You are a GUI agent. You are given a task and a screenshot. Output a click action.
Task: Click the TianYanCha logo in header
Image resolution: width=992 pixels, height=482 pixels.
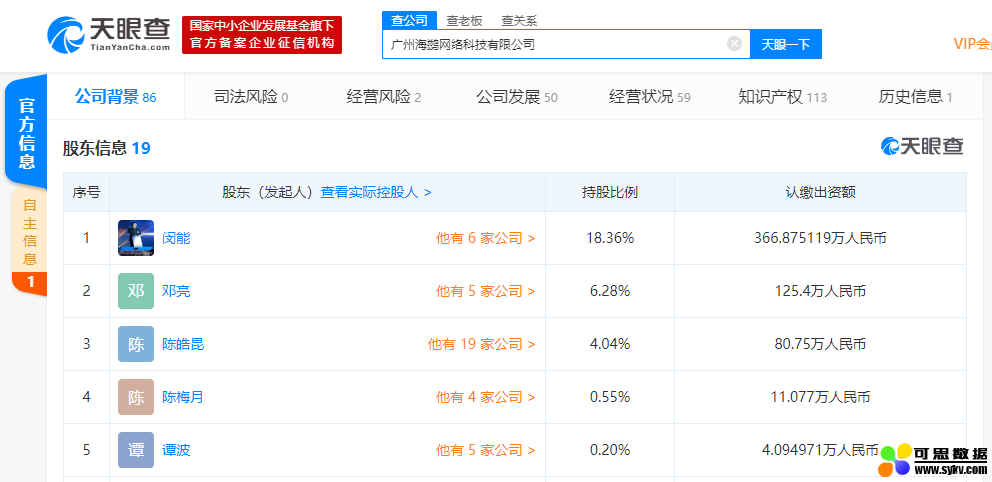pos(108,34)
